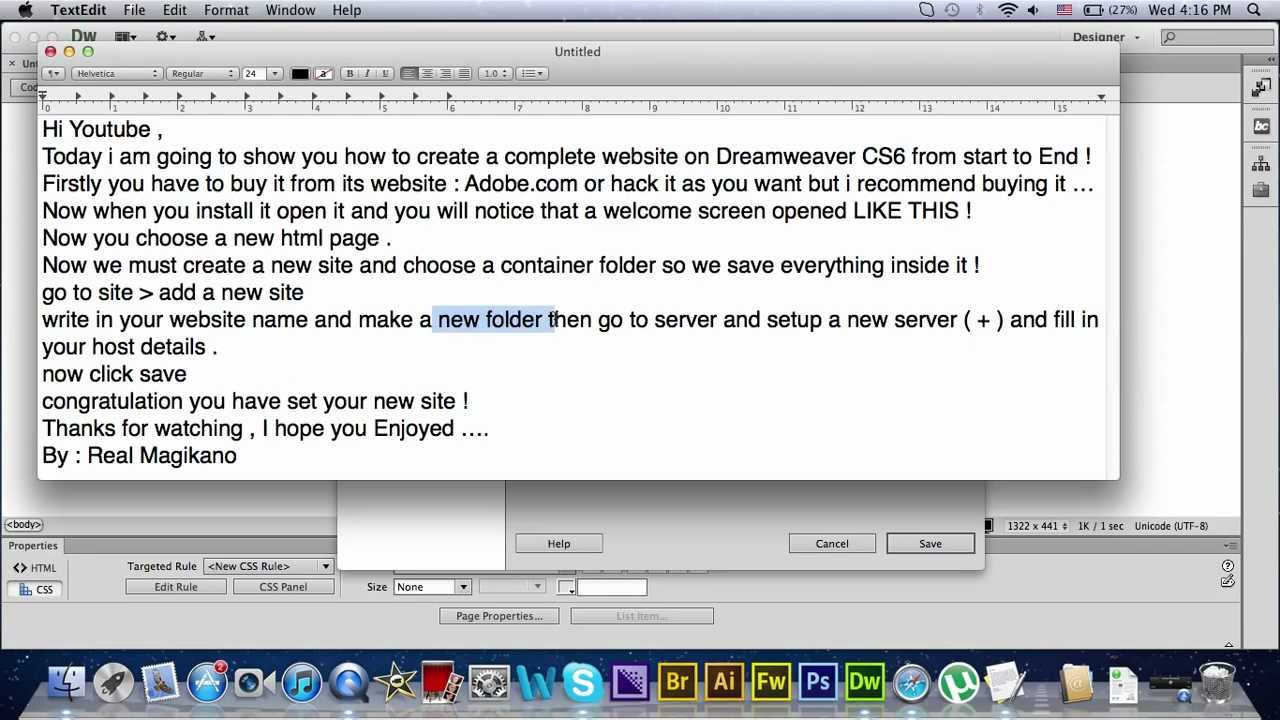This screenshot has height=720, width=1280.
Task: Open Launchpad from the dock
Action: 113,683
